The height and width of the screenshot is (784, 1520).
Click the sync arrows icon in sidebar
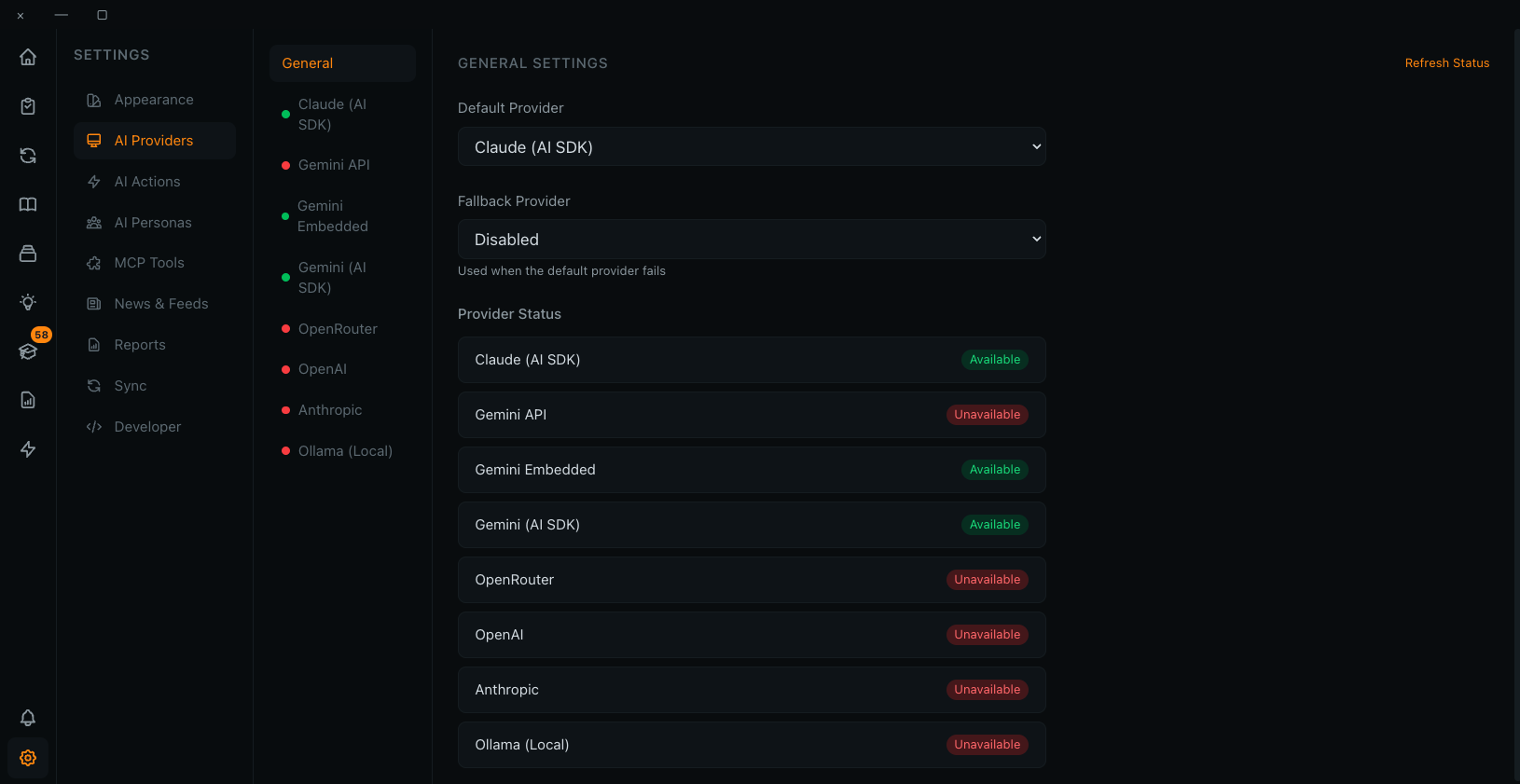(28, 156)
